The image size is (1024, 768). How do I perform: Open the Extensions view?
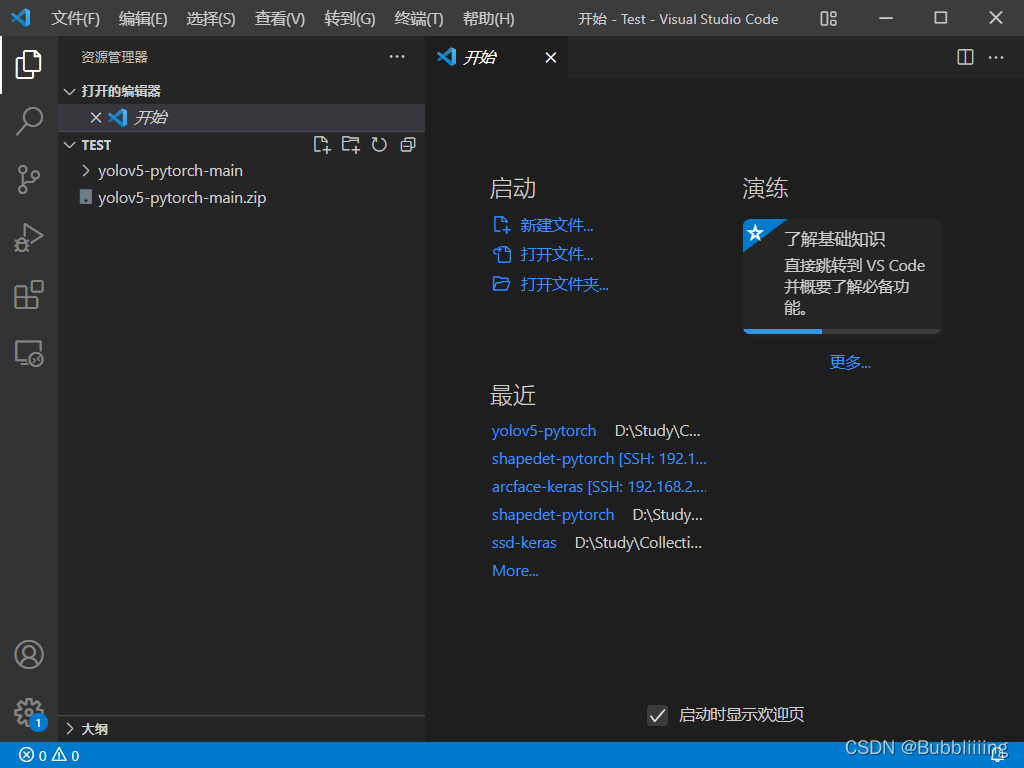[x=29, y=295]
